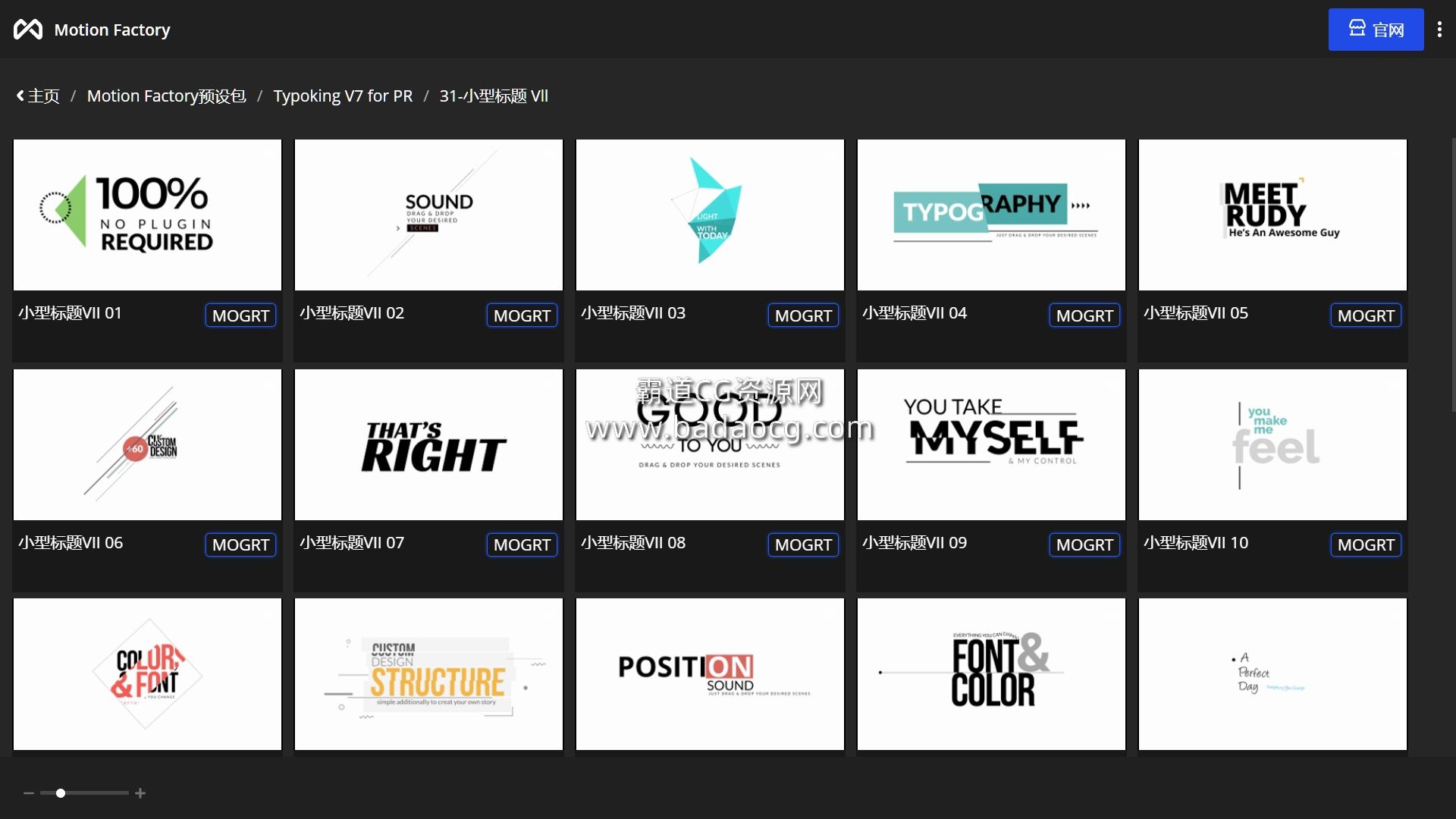
Task: Select the SOUND title thumbnail
Action: 428,215
